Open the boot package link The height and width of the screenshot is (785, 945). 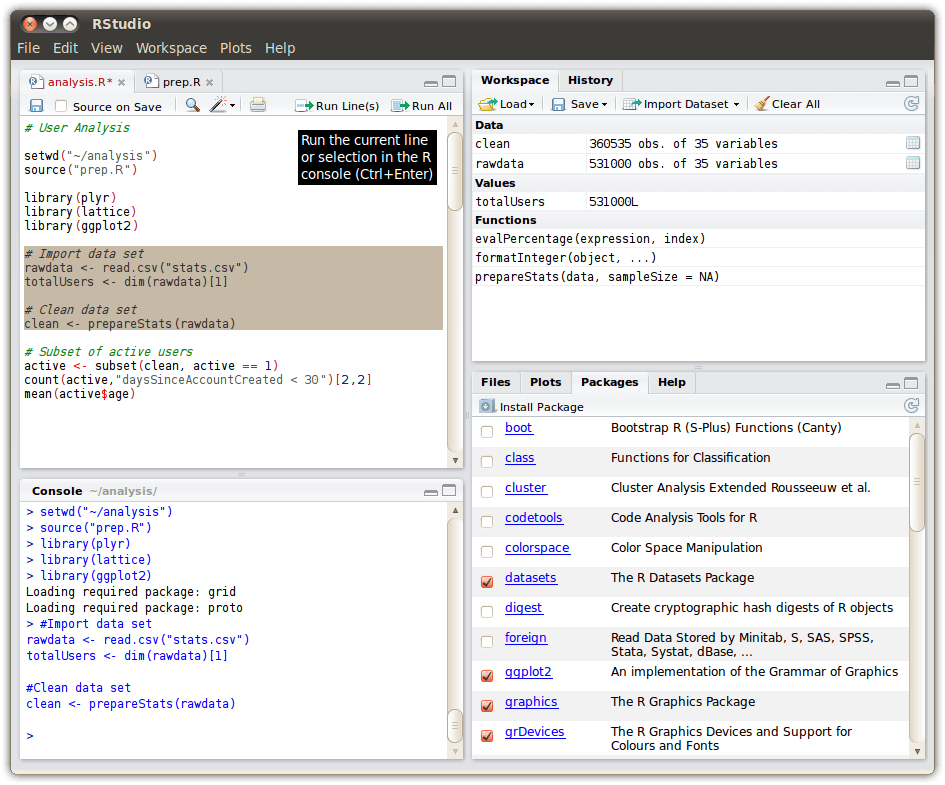(x=518, y=428)
